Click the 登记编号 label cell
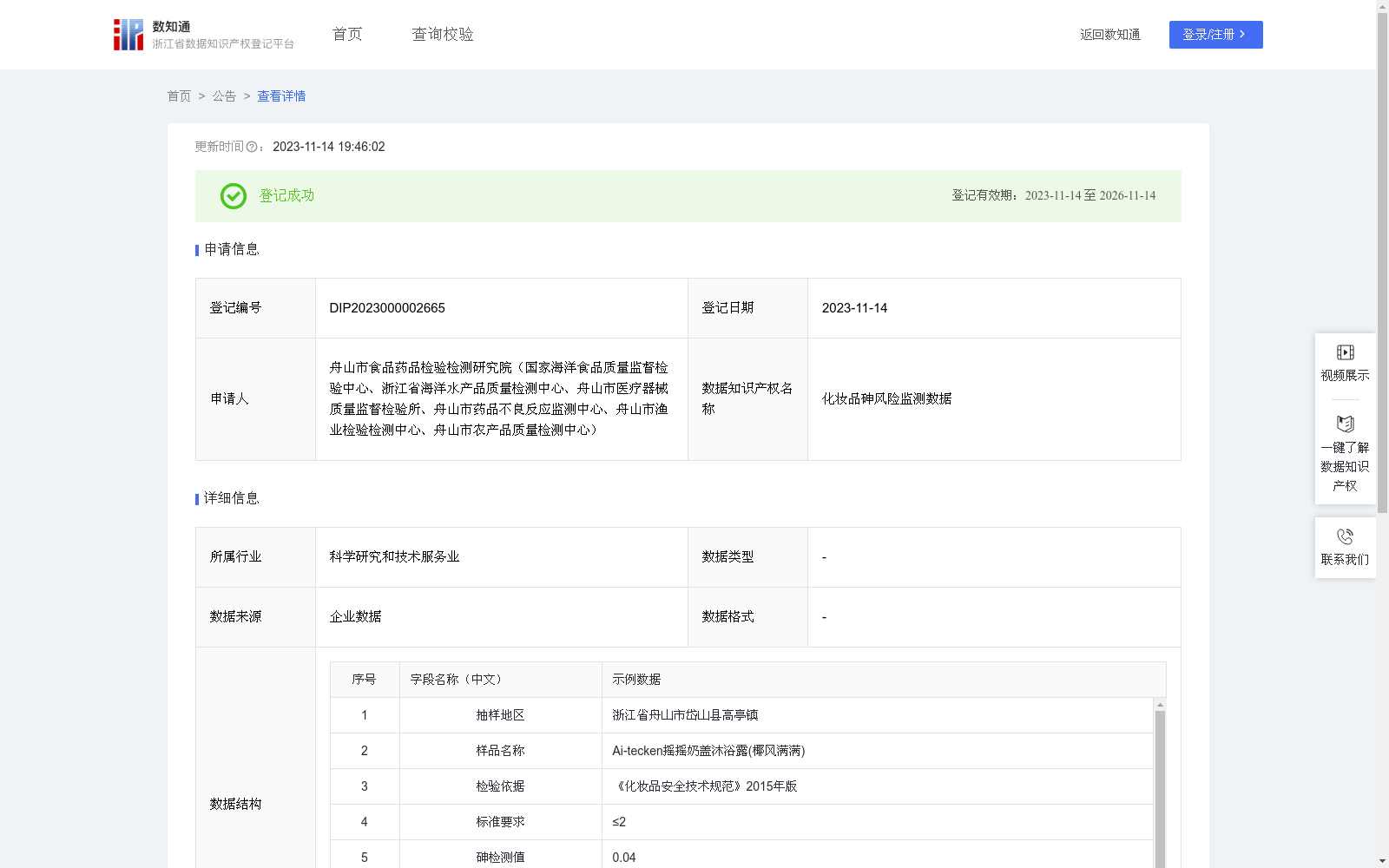The width and height of the screenshot is (1389, 868). tap(255, 308)
